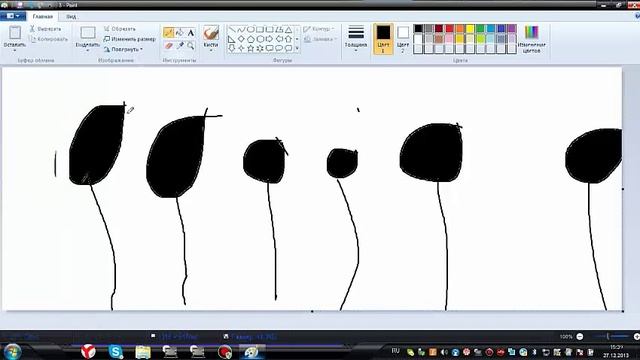Open the Paste (Вставить) dropdown arrow
Screen dimensions: 640x360
(15, 50)
